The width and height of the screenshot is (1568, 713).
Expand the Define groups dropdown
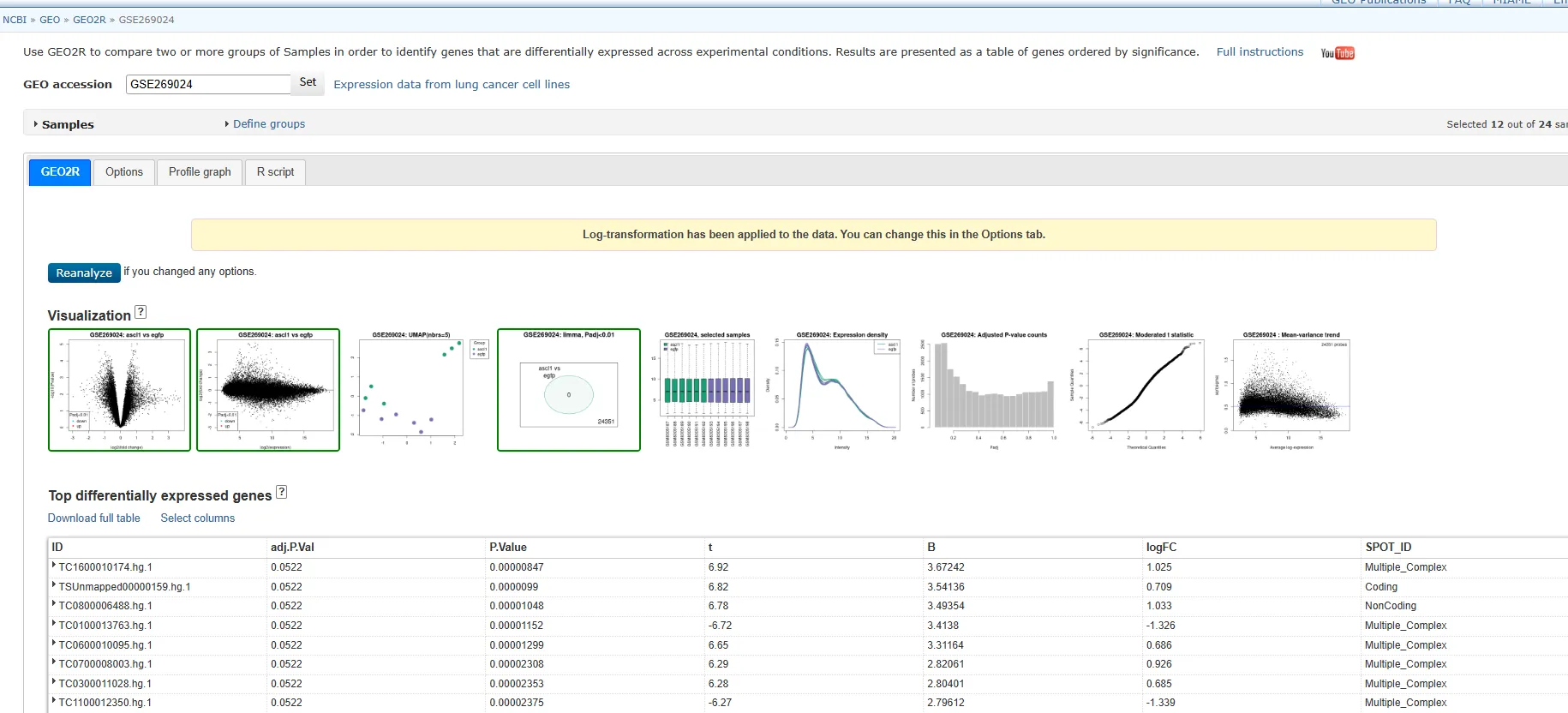pyautogui.click(x=268, y=124)
